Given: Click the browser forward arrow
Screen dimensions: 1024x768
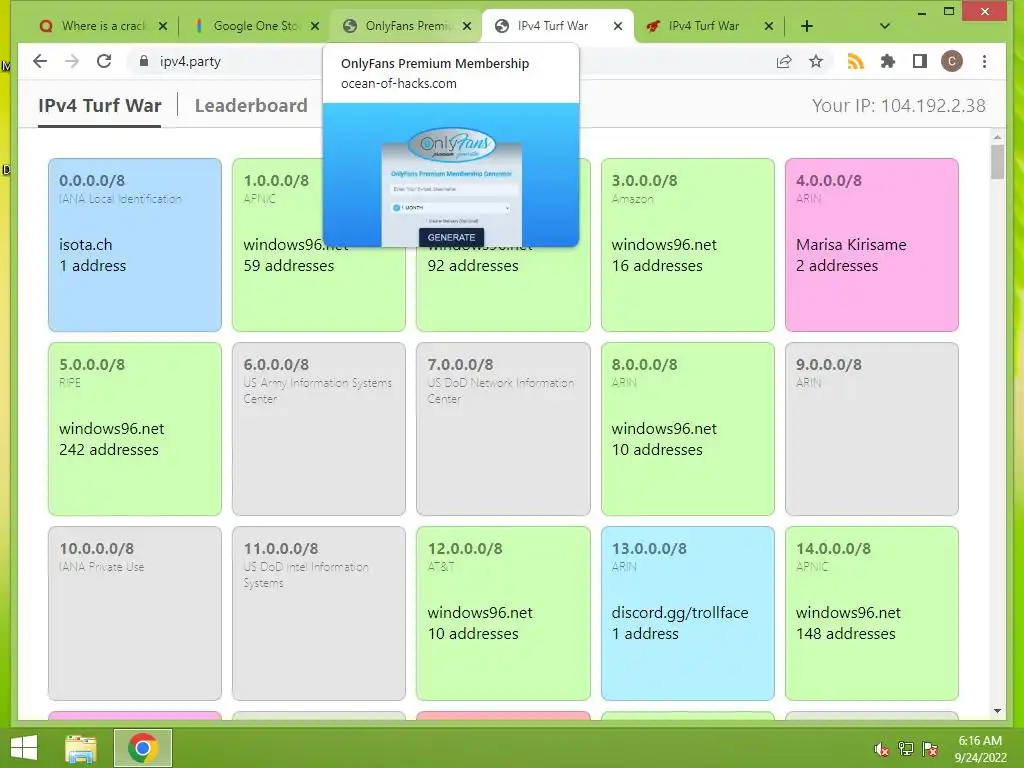Looking at the screenshot, I should coord(72,61).
